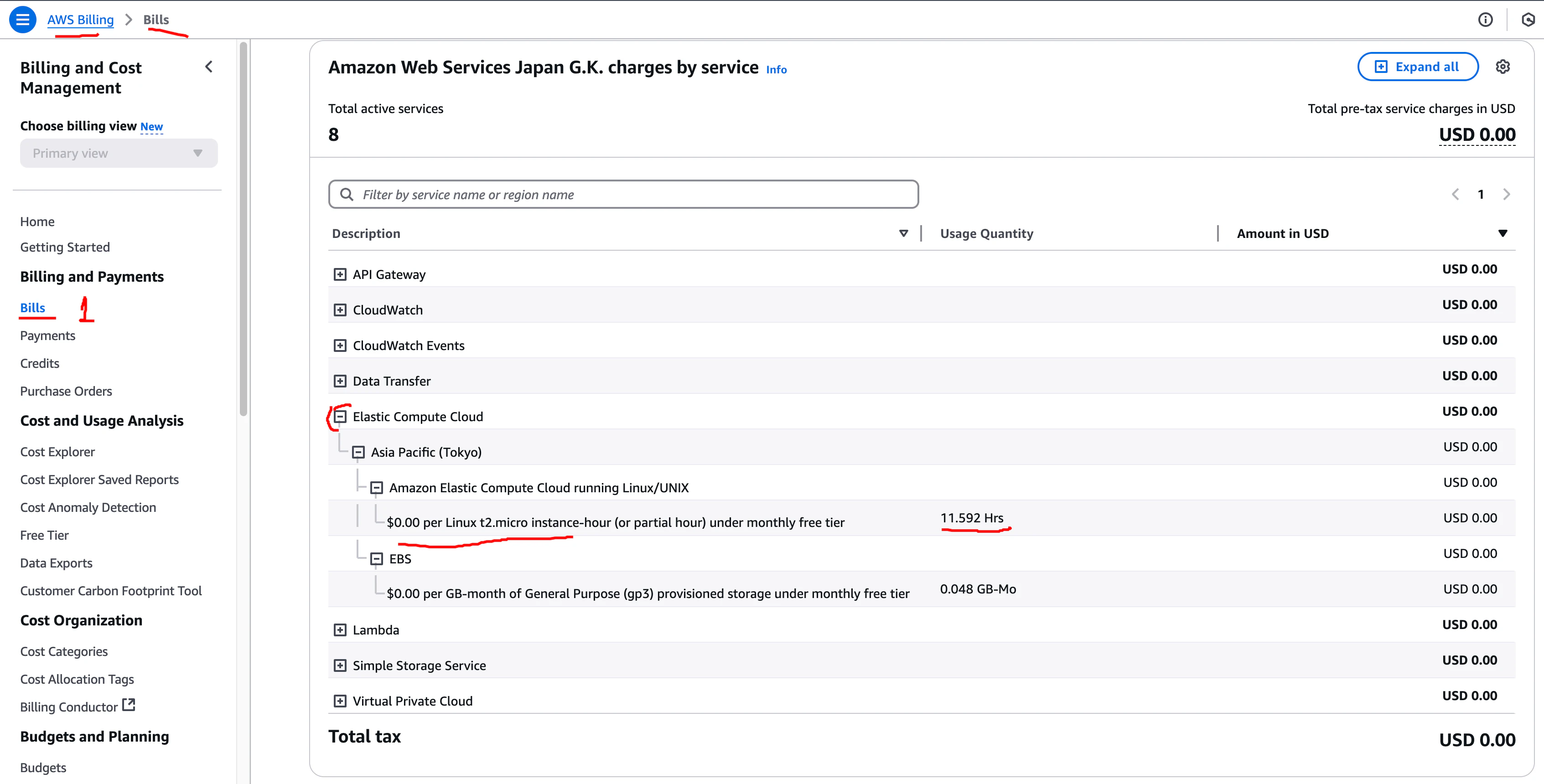Collapse the Asia Pacific (Tokyo) row
Viewport: 1544px width, 784px height.
(358, 452)
